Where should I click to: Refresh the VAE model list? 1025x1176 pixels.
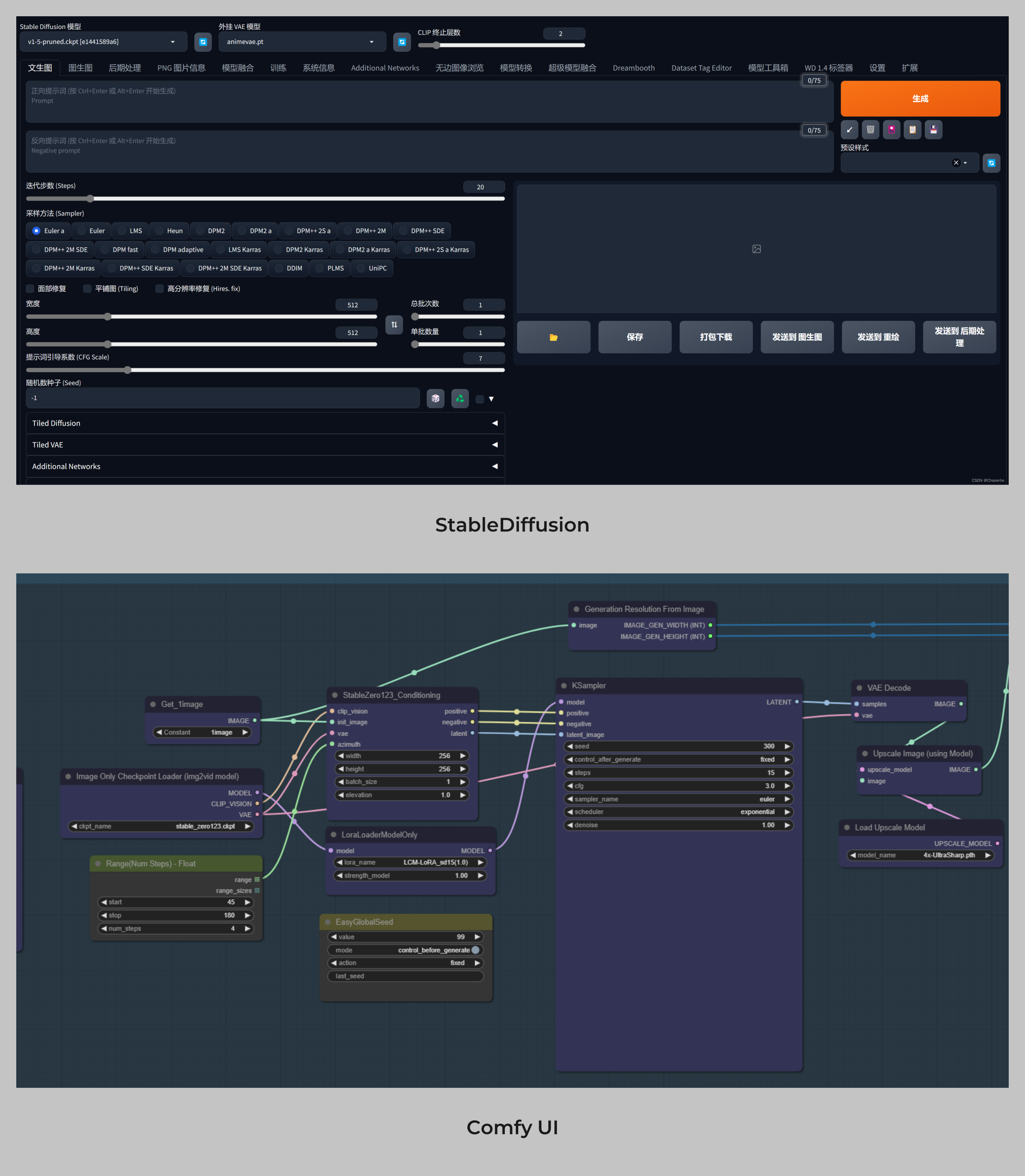click(402, 42)
